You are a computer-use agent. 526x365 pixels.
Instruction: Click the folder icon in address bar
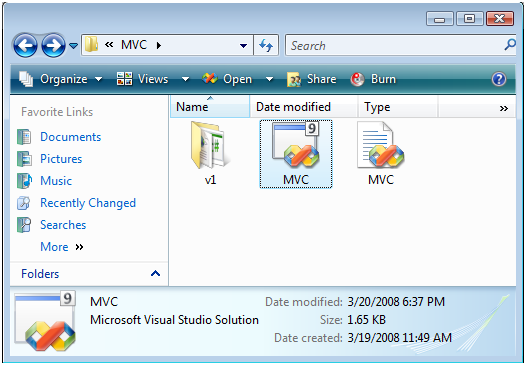click(91, 45)
